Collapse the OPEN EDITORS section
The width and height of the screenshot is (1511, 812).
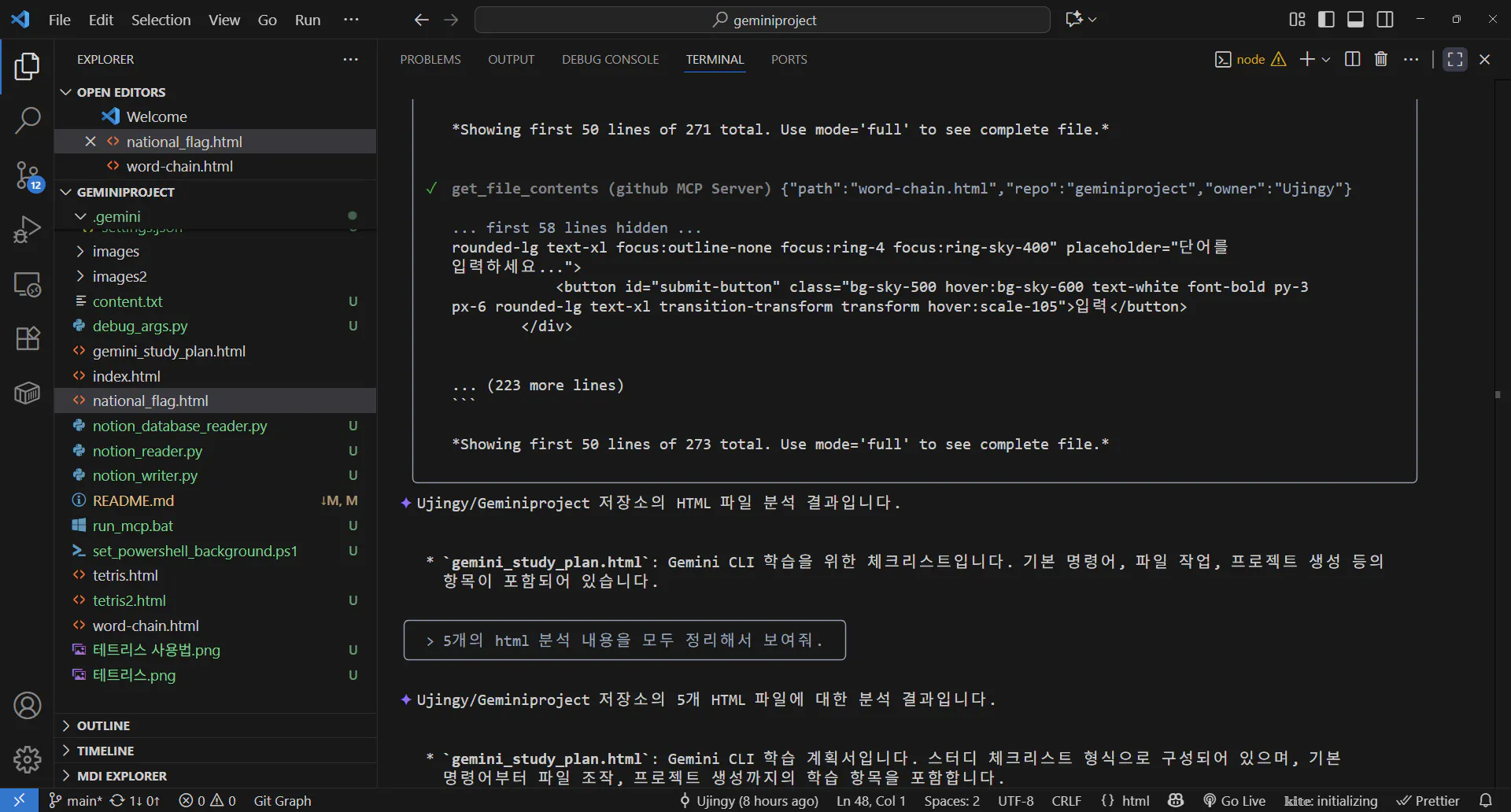[66, 91]
